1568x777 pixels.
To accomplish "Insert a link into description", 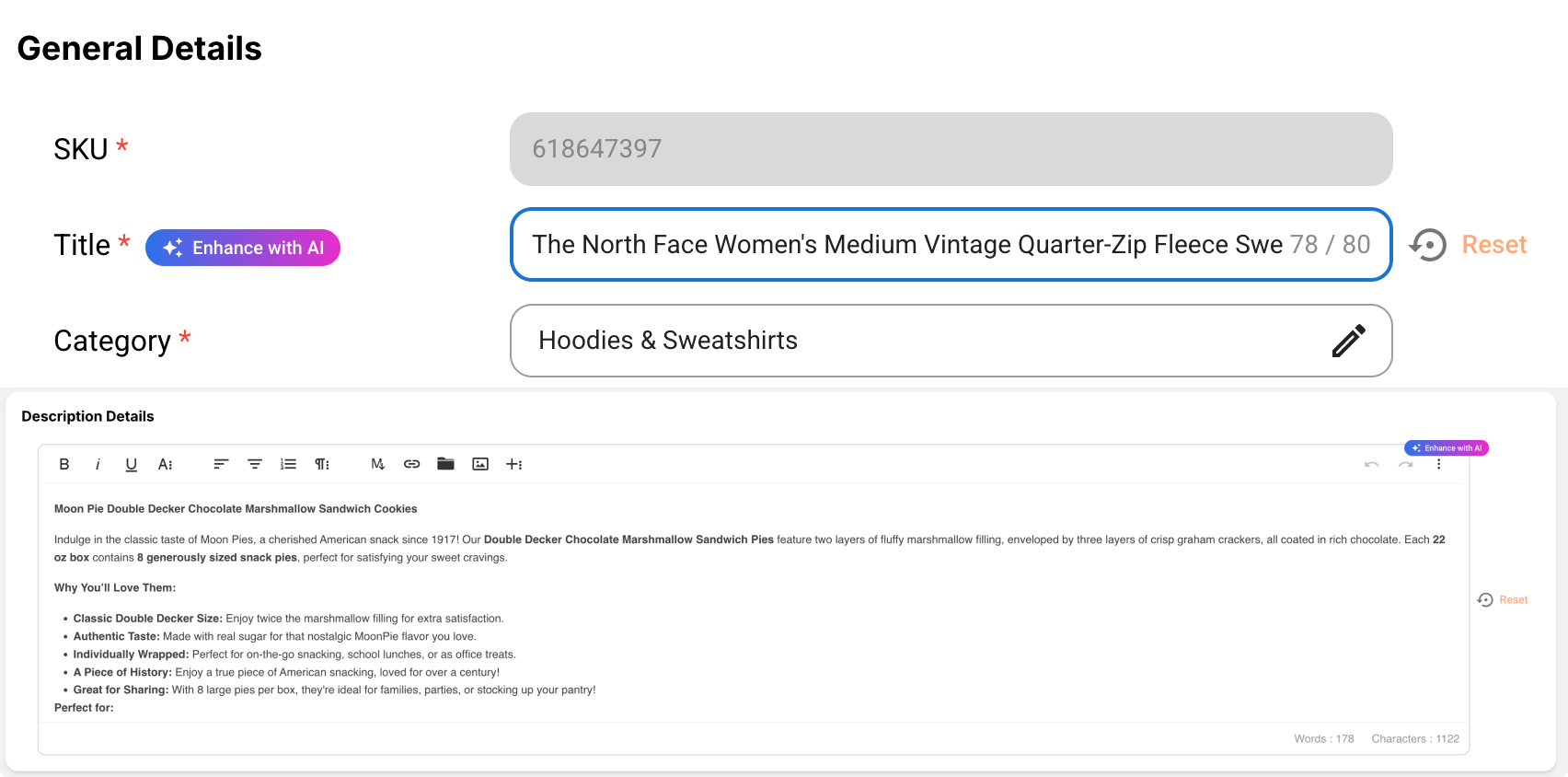I will [x=412, y=464].
